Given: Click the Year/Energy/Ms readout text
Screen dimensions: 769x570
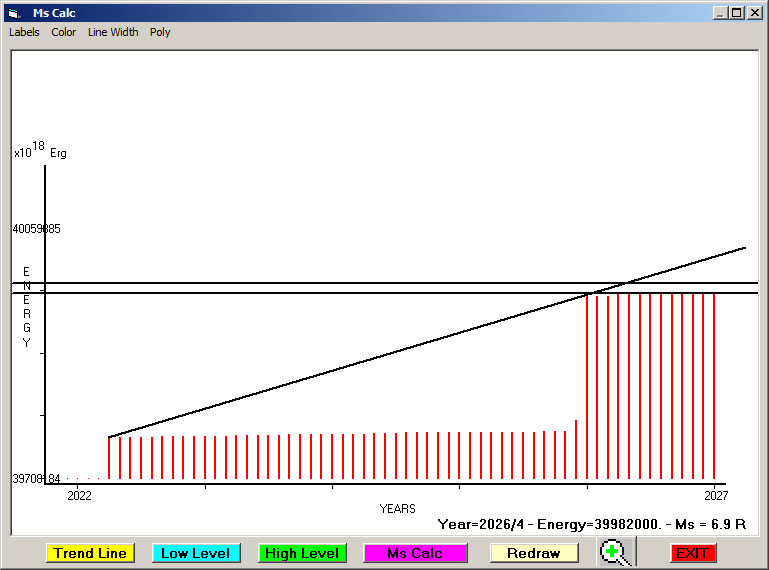Looking at the screenshot, I should coord(592,524).
